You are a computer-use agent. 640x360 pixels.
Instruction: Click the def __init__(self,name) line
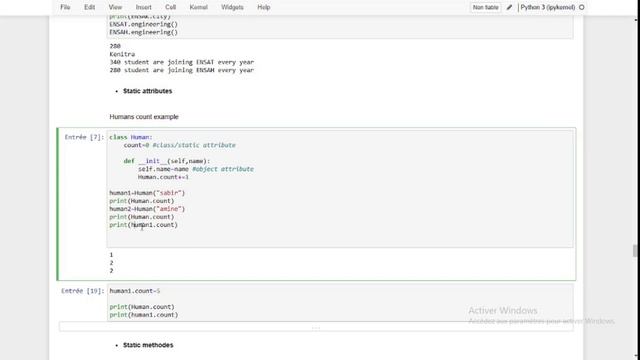pyautogui.click(x=167, y=161)
